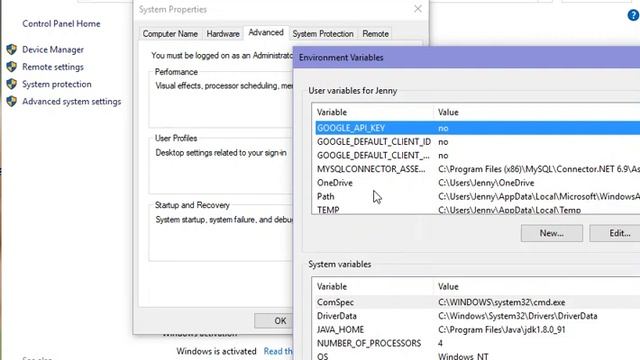The width and height of the screenshot is (640, 360).
Task: Click the Remote settings shield icon
Action: click(11, 67)
